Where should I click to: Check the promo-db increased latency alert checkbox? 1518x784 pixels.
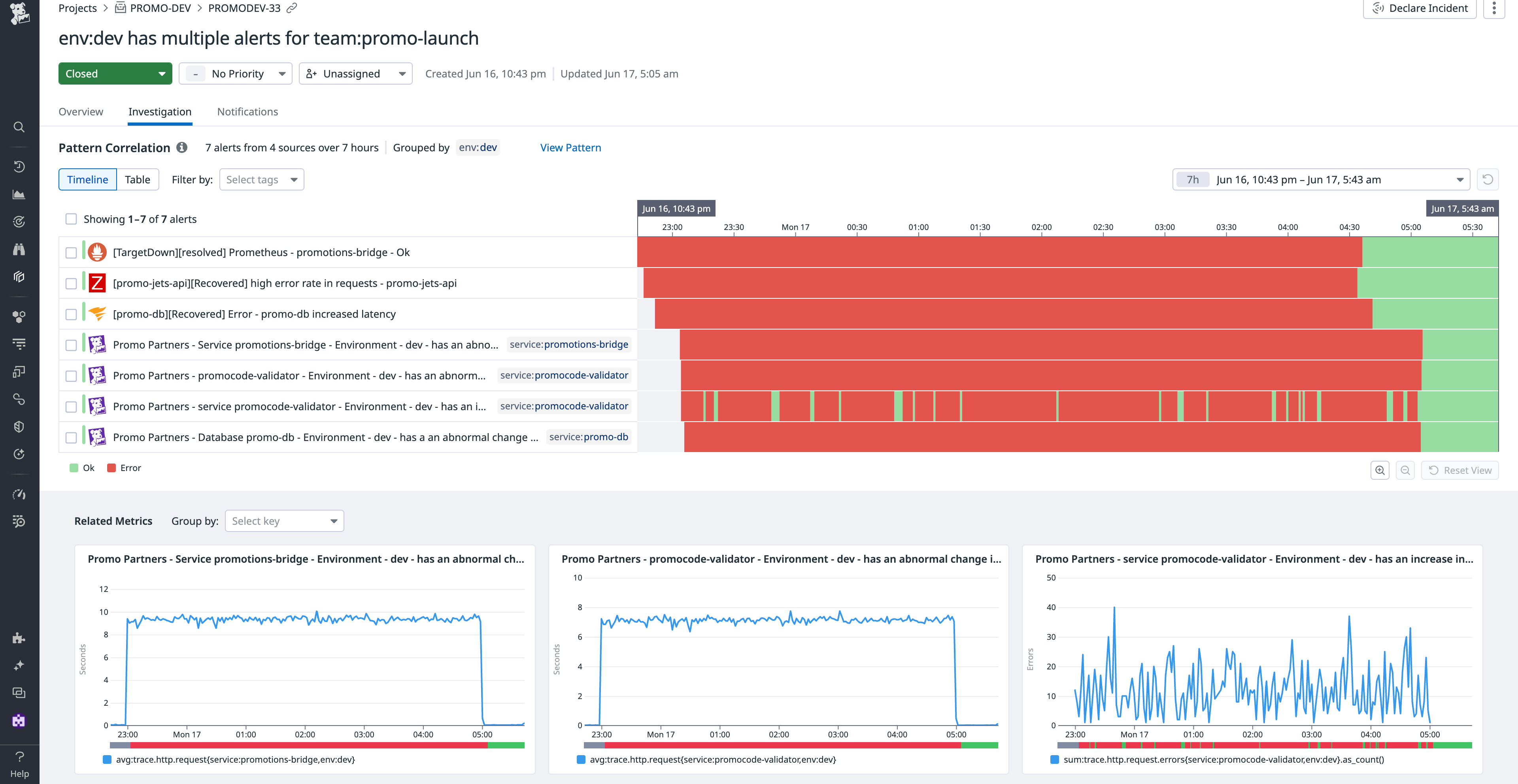(71, 314)
